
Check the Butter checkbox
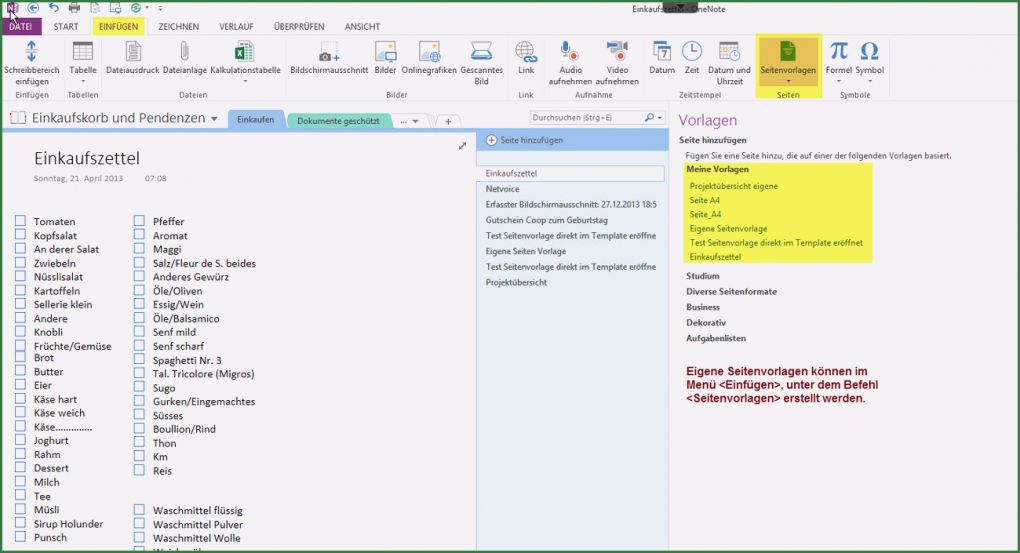click(x=21, y=371)
